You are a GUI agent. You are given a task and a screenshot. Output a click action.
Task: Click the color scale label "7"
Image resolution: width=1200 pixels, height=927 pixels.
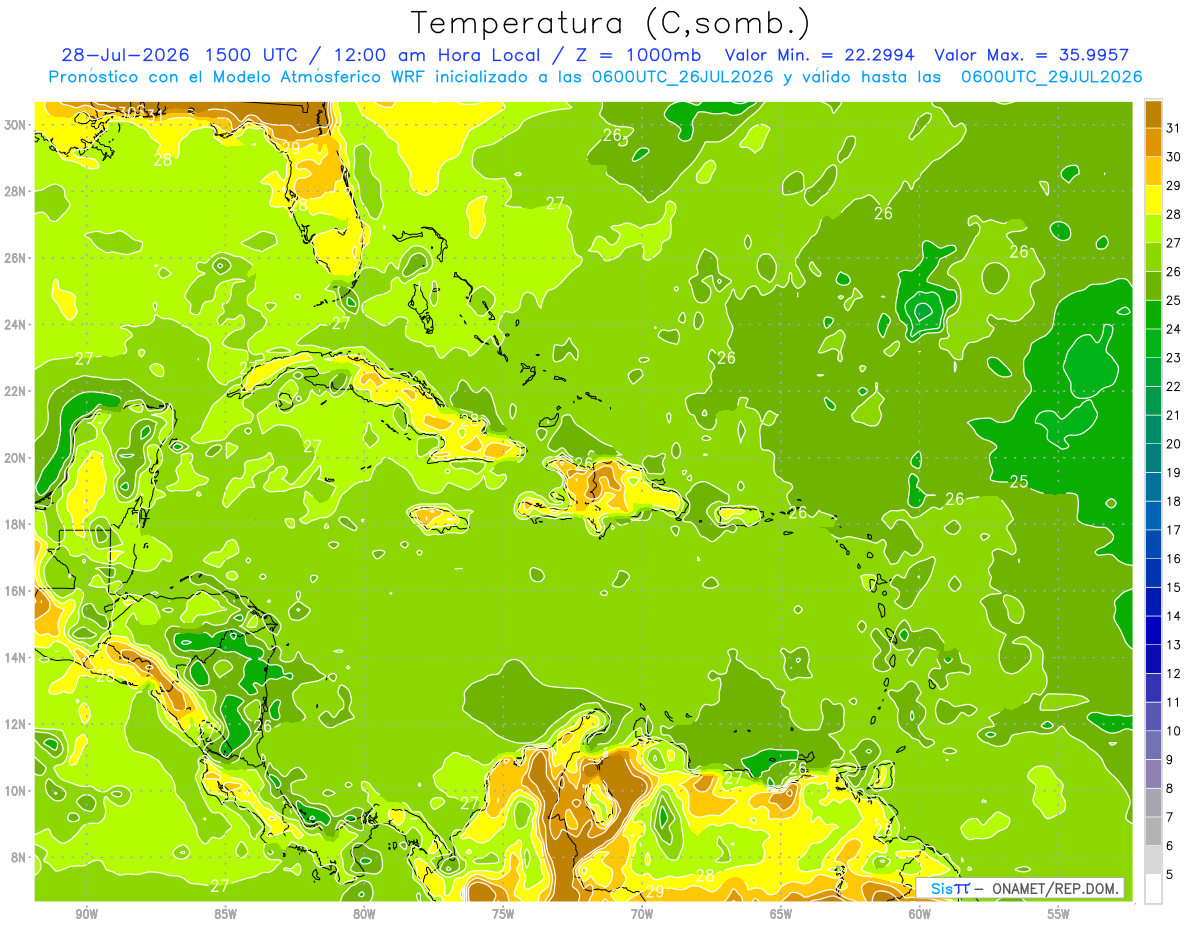[1170, 817]
